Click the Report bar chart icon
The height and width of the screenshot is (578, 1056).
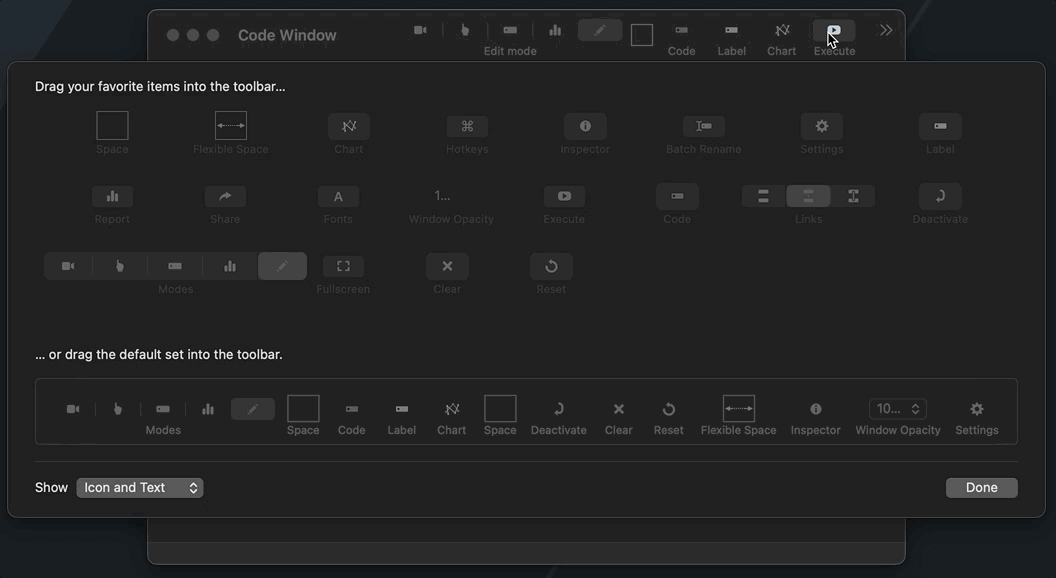click(x=112, y=197)
